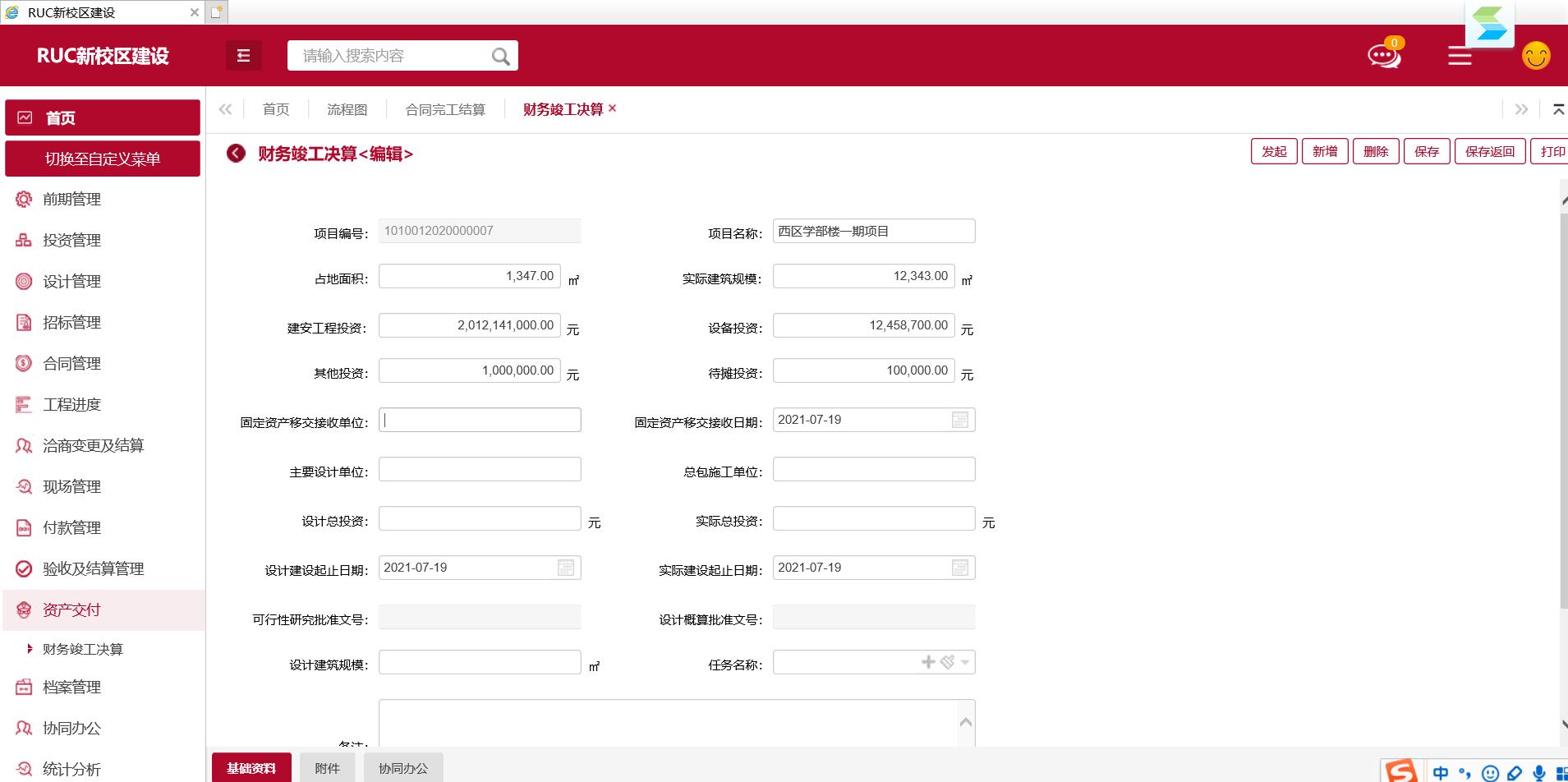Viewport: 1568px width, 782px height.
Task: Click the 固定资产移交接收单位 input field
Action: click(480, 420)
